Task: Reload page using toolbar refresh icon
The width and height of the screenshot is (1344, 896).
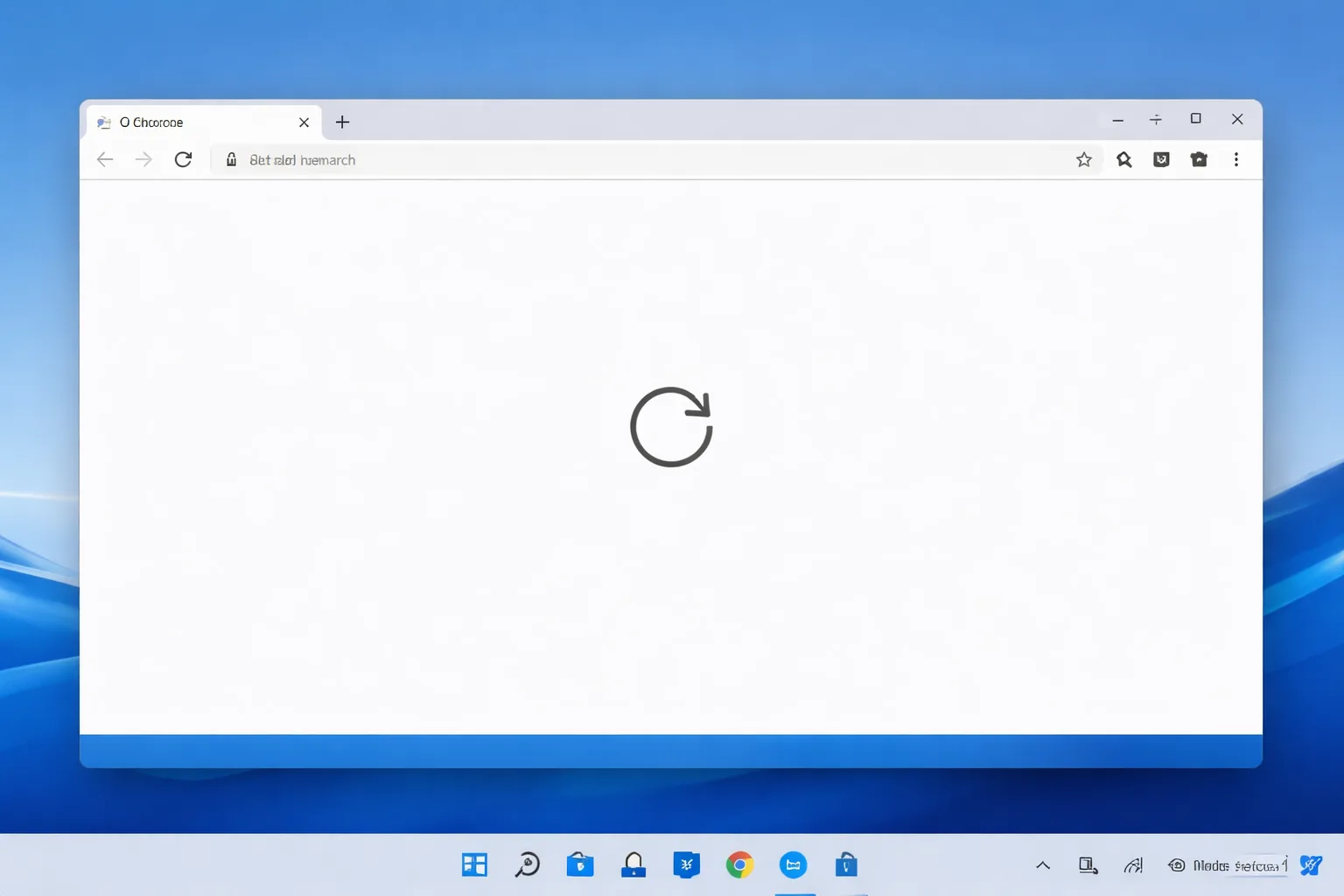Action: (x=183, y=159)
